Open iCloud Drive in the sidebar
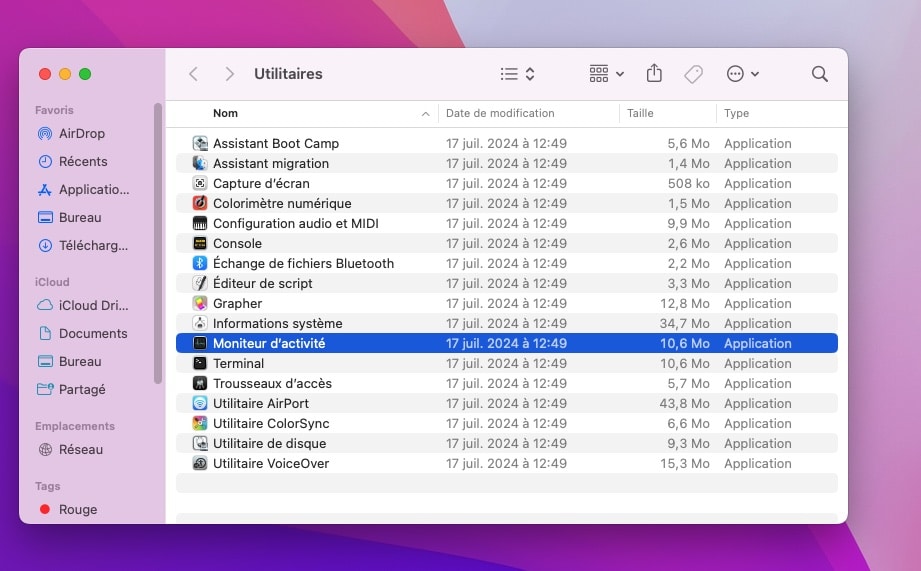Viewport: 921px width, 571px height. point(82,305)
